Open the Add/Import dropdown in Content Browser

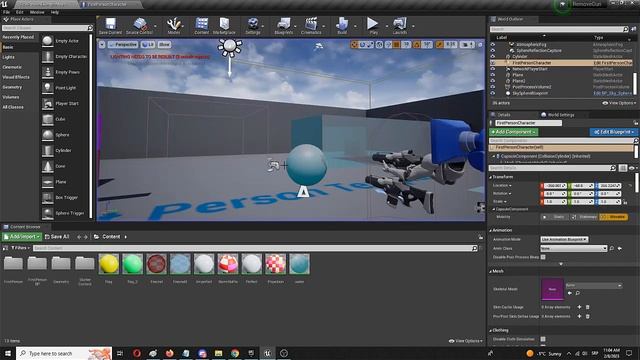click(x=22, y=237)
